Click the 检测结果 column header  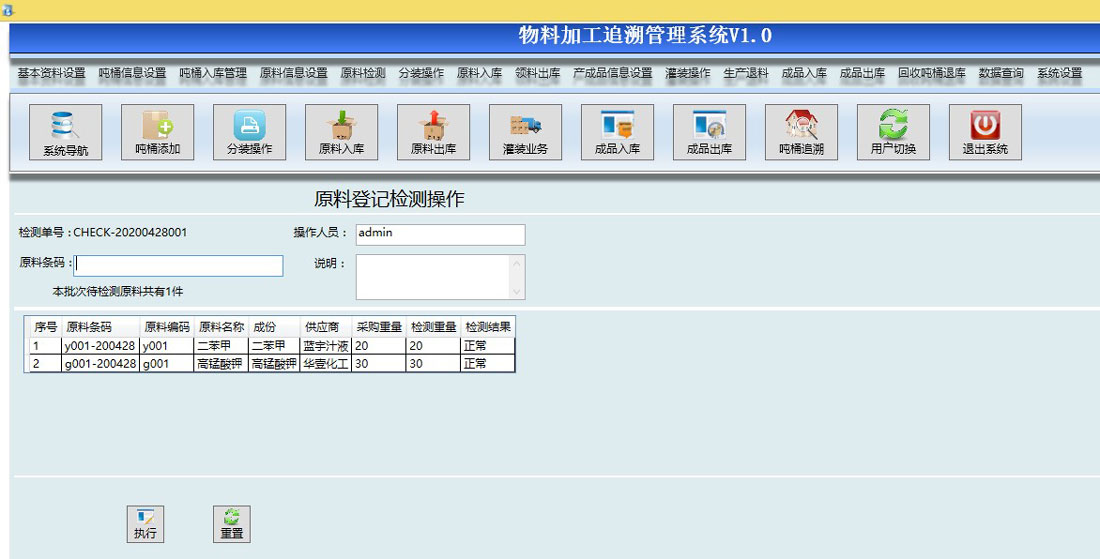pyautogui.click(x=488, y=327)
